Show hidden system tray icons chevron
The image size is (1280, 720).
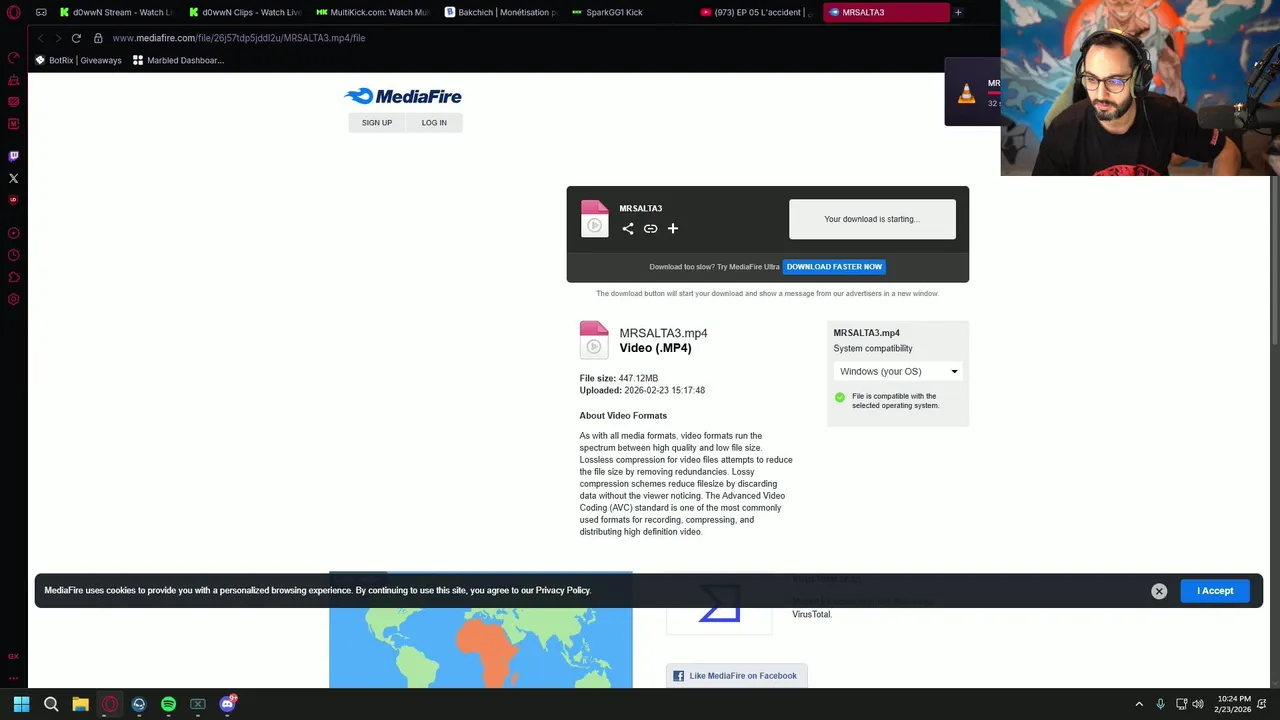[x=1138, y=704]
